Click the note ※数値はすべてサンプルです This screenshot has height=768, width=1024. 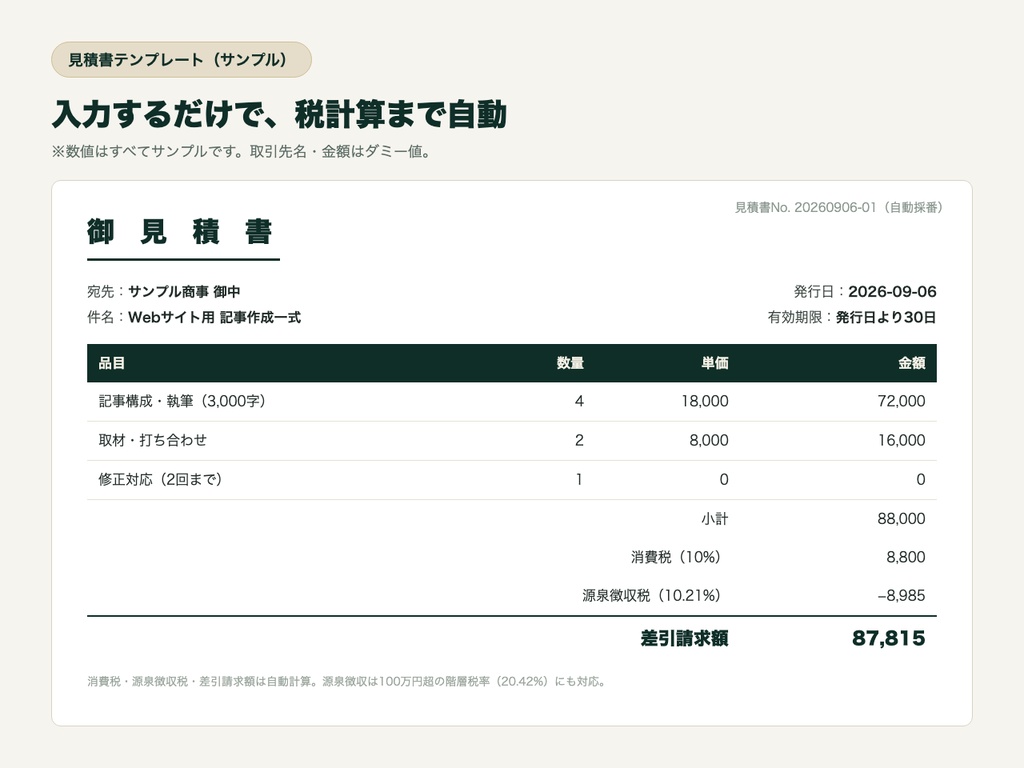(241, 152)
